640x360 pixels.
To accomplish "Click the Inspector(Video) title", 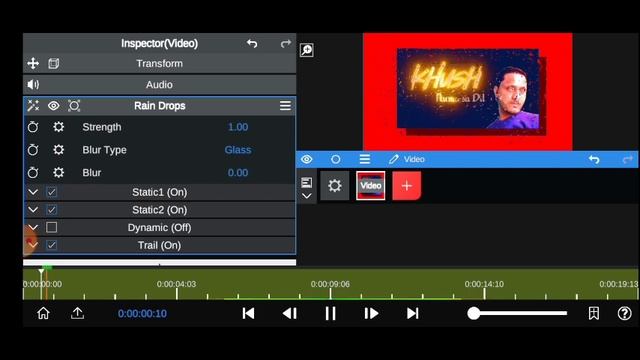I will 159,43.
